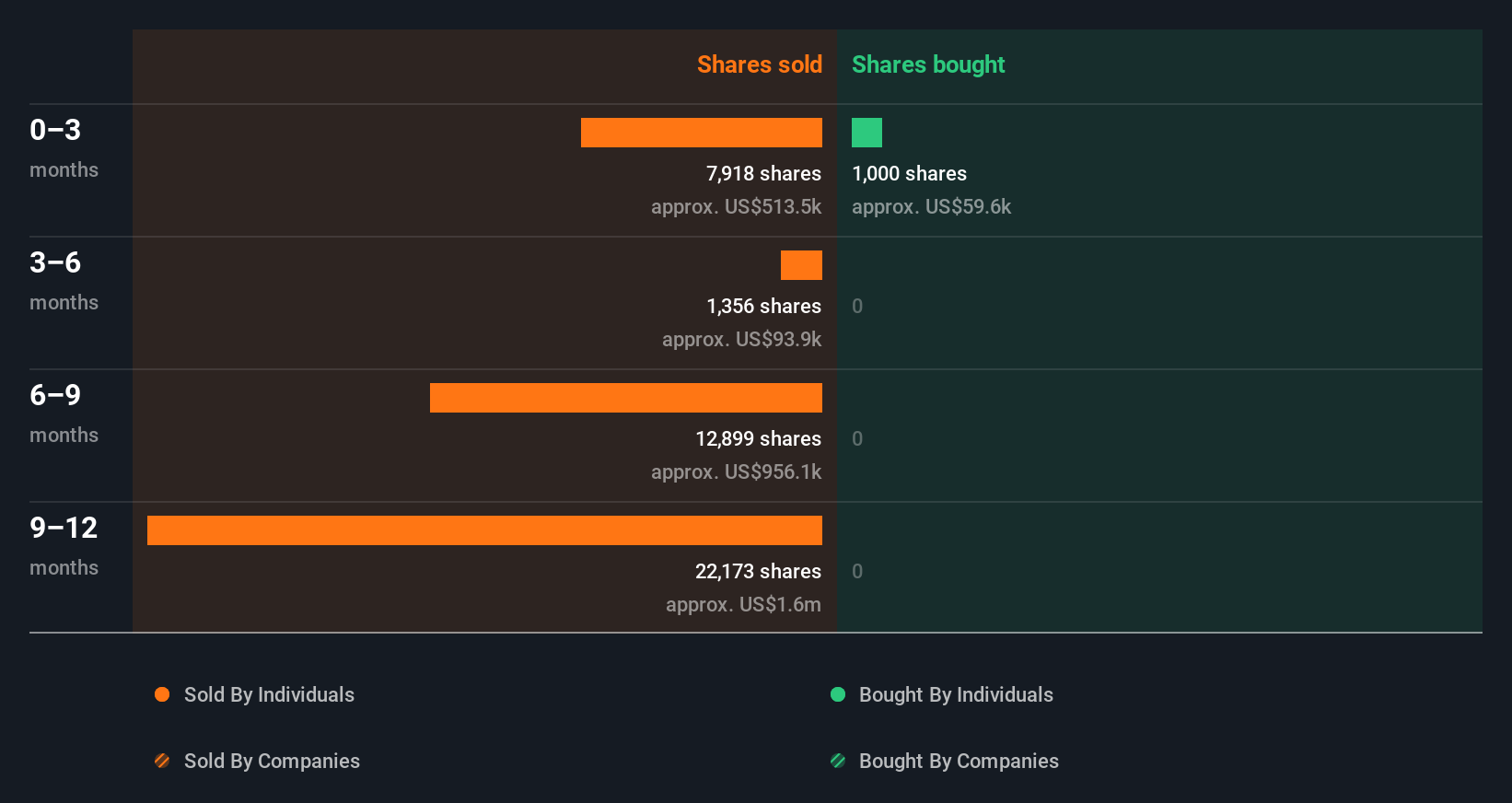Click the 0–3 months row label
The width and height of the screenshot is (1512, 803).
(x=64, y=147)
